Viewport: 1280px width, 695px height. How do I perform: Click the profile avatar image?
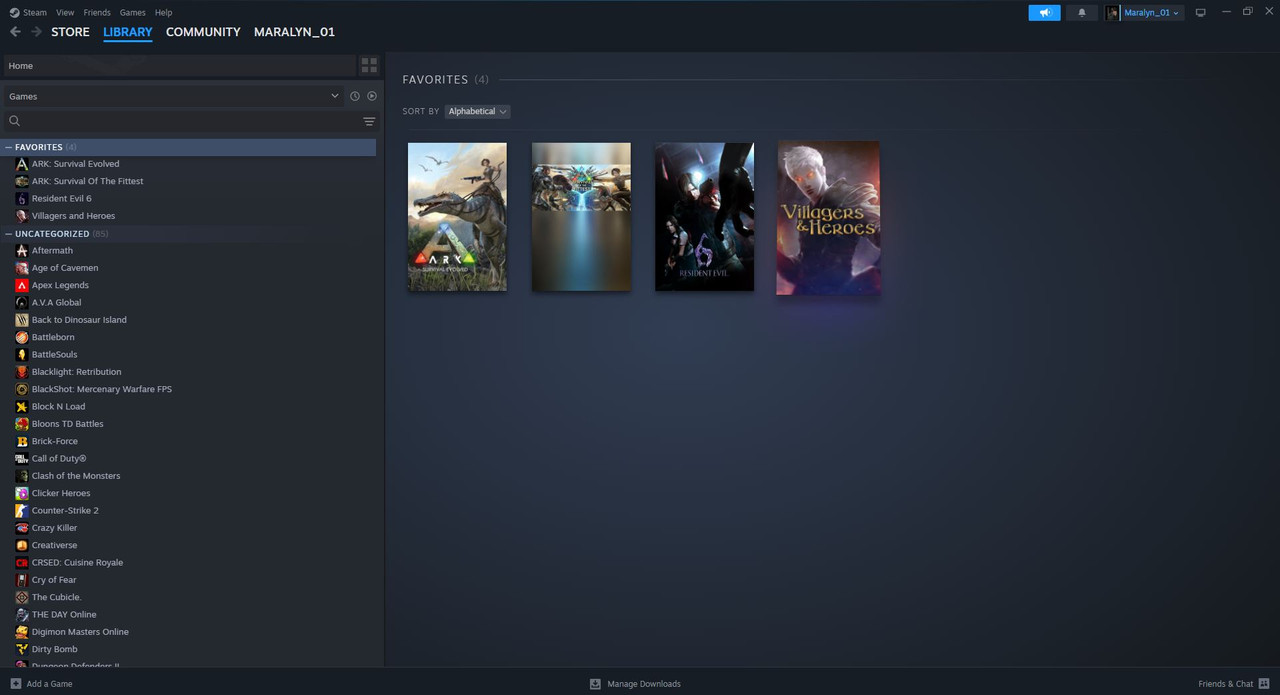[1113, 13]
